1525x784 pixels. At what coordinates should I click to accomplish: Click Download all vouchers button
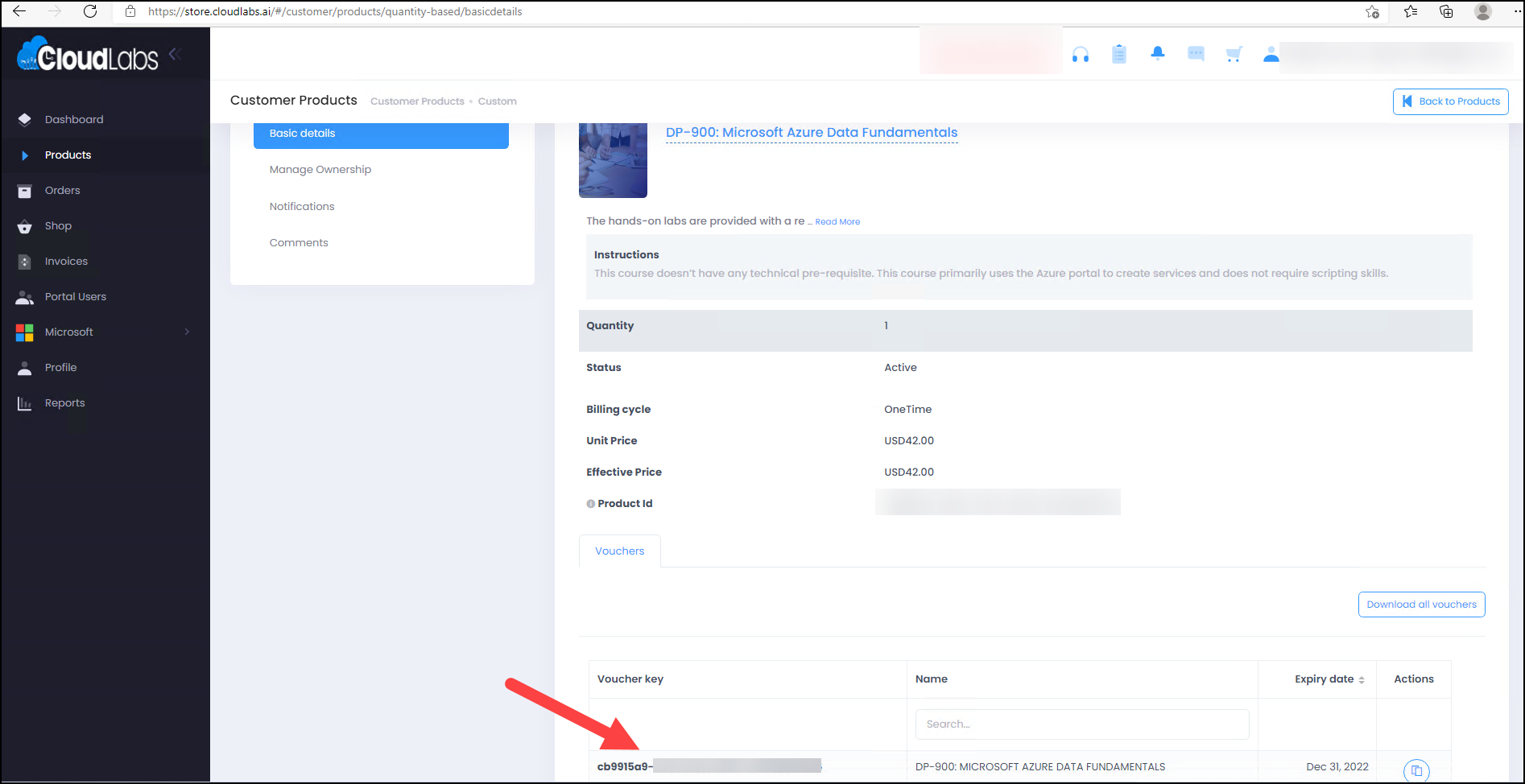click(x=1421, y=605)
